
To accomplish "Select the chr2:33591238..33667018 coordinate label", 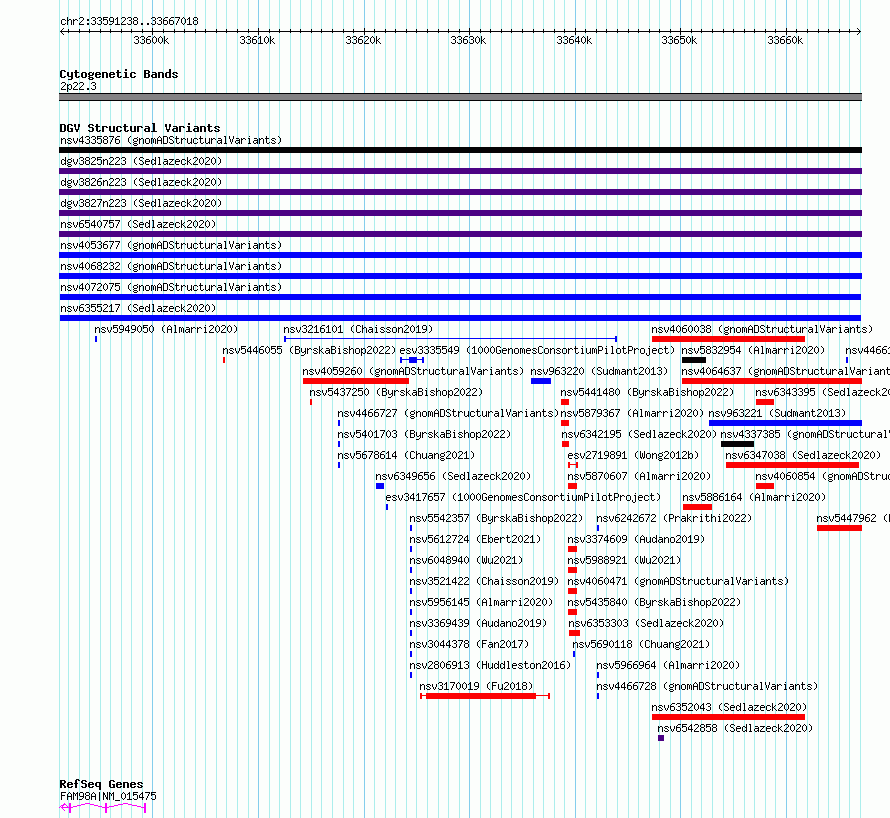I will (129, 22).
